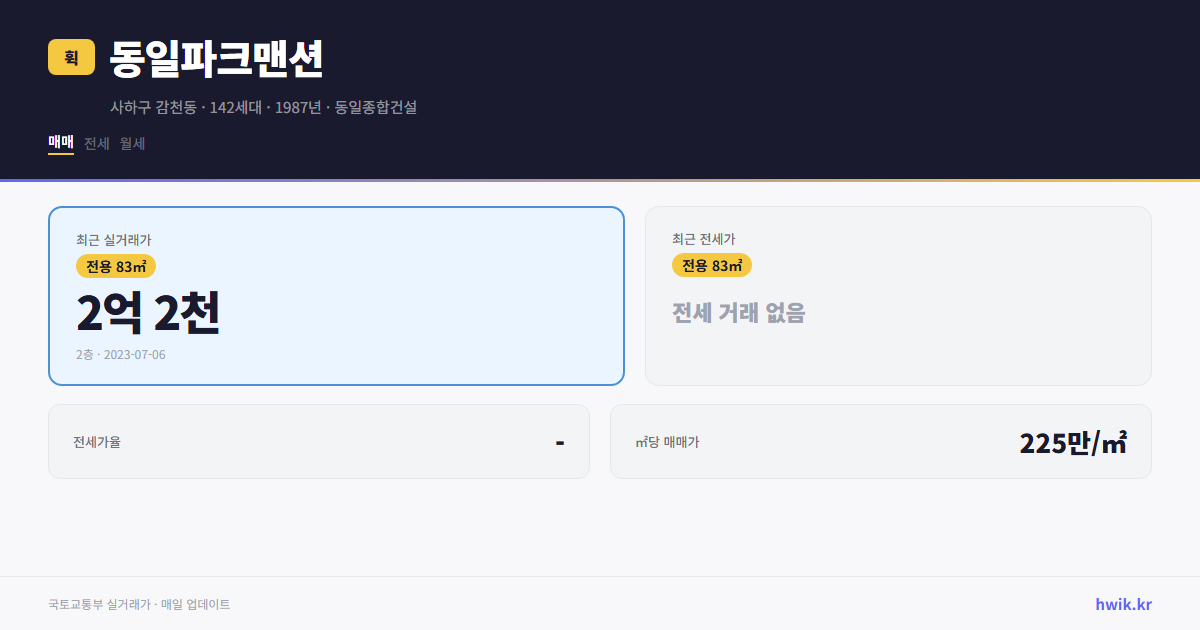The image size is (1200, 630).
Task: Click the apartment name 동일파크맨션
Action: [215, 59]
